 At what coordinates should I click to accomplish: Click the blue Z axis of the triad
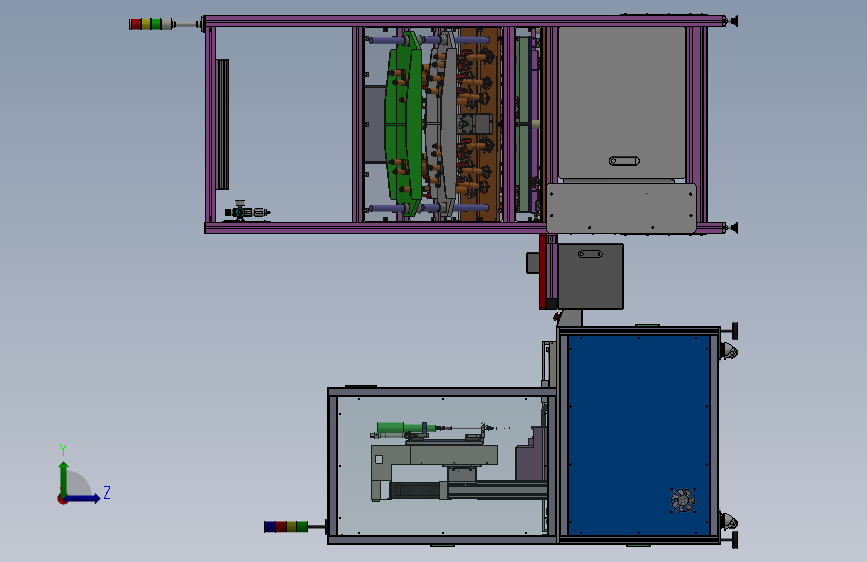[83, 498]
